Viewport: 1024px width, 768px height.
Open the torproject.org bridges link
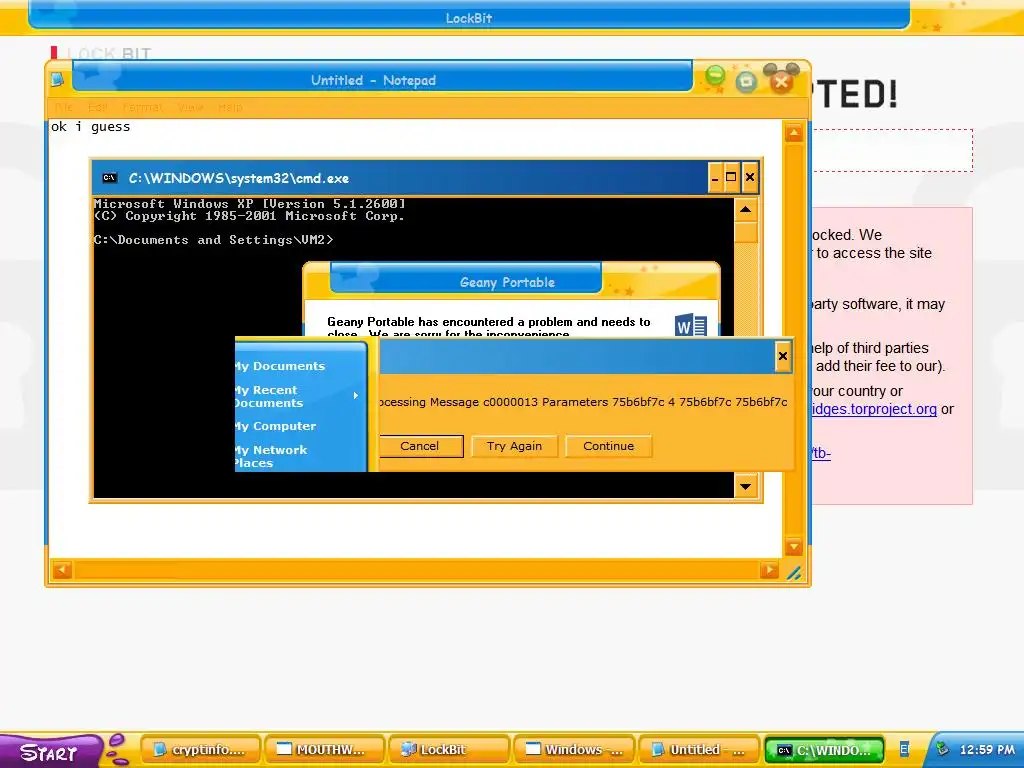[x=874, y=409]
